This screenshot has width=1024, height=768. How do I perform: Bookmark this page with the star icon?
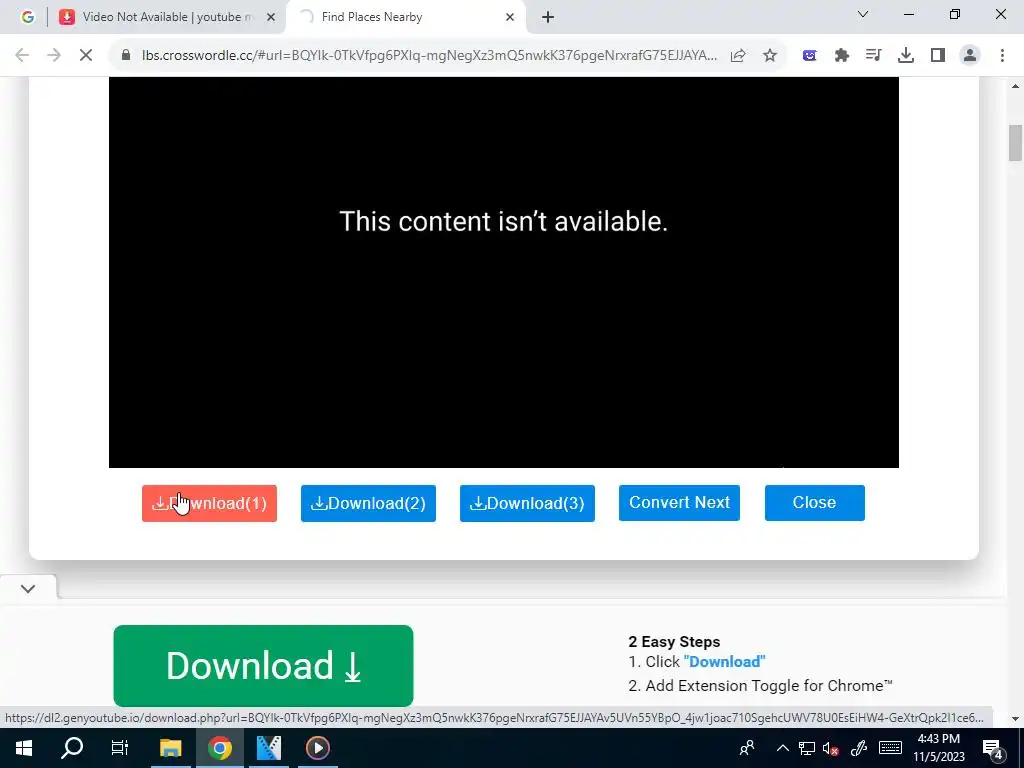coord(770,56)
